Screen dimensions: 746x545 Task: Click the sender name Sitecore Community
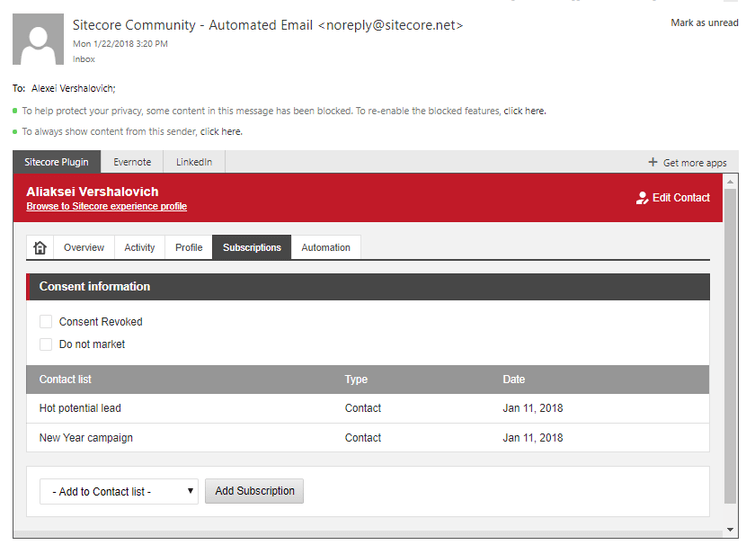point(134,25)
